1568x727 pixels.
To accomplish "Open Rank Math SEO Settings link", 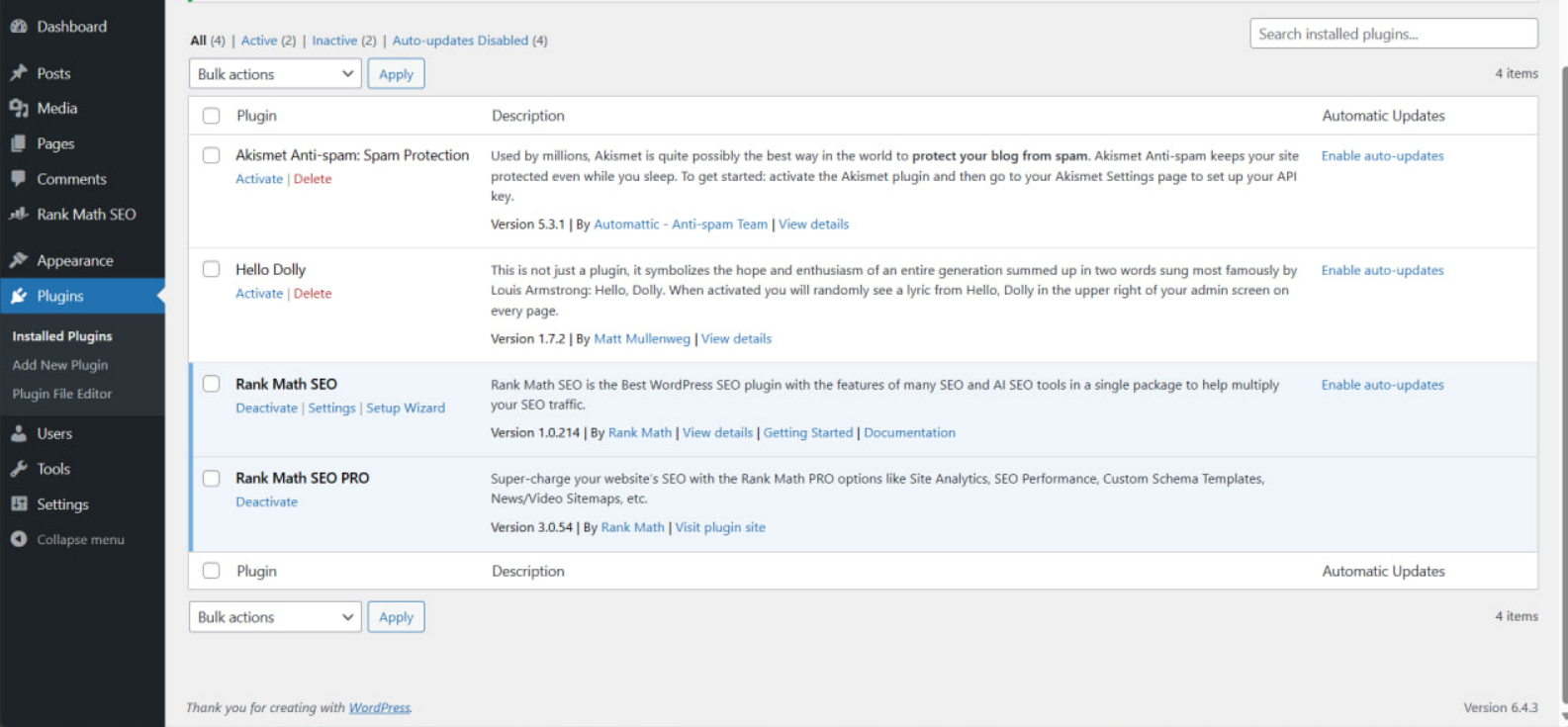I will [331, 409].
